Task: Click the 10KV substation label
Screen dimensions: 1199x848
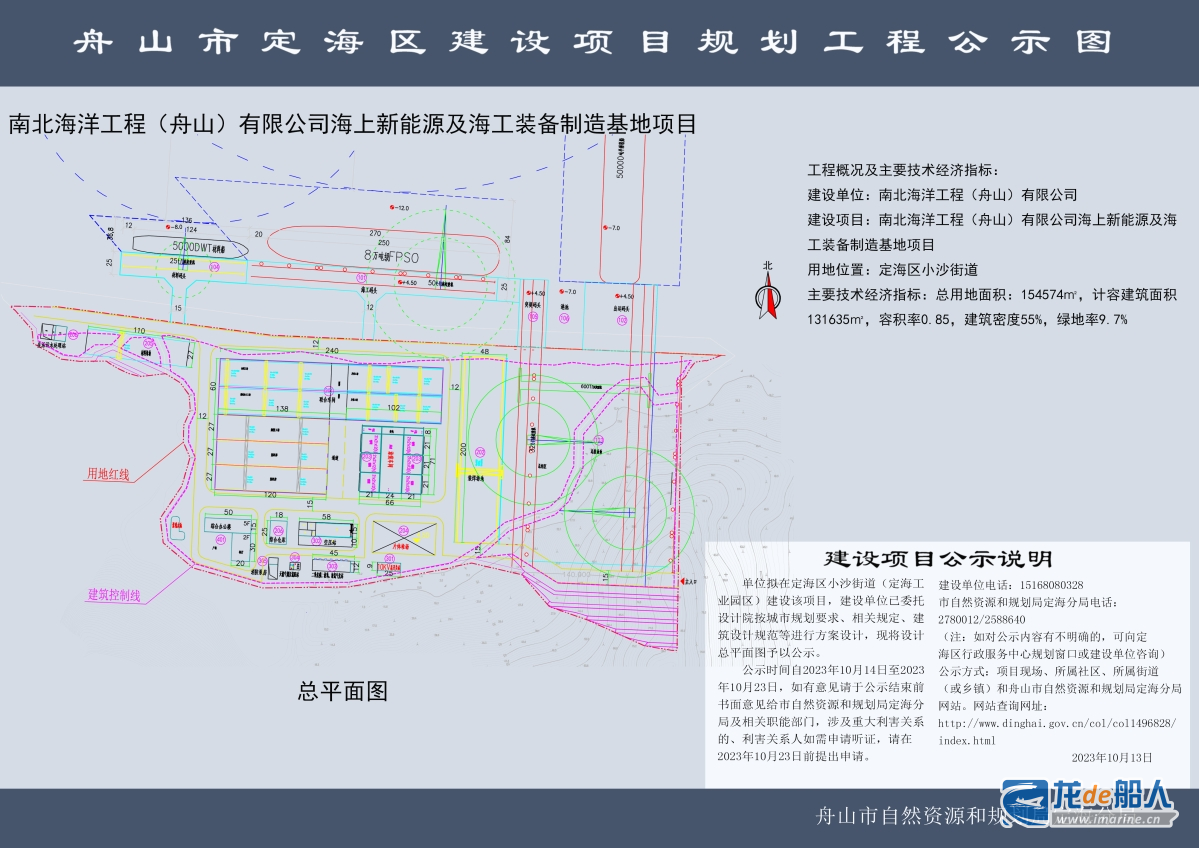Action: click(x=388, y=567)
